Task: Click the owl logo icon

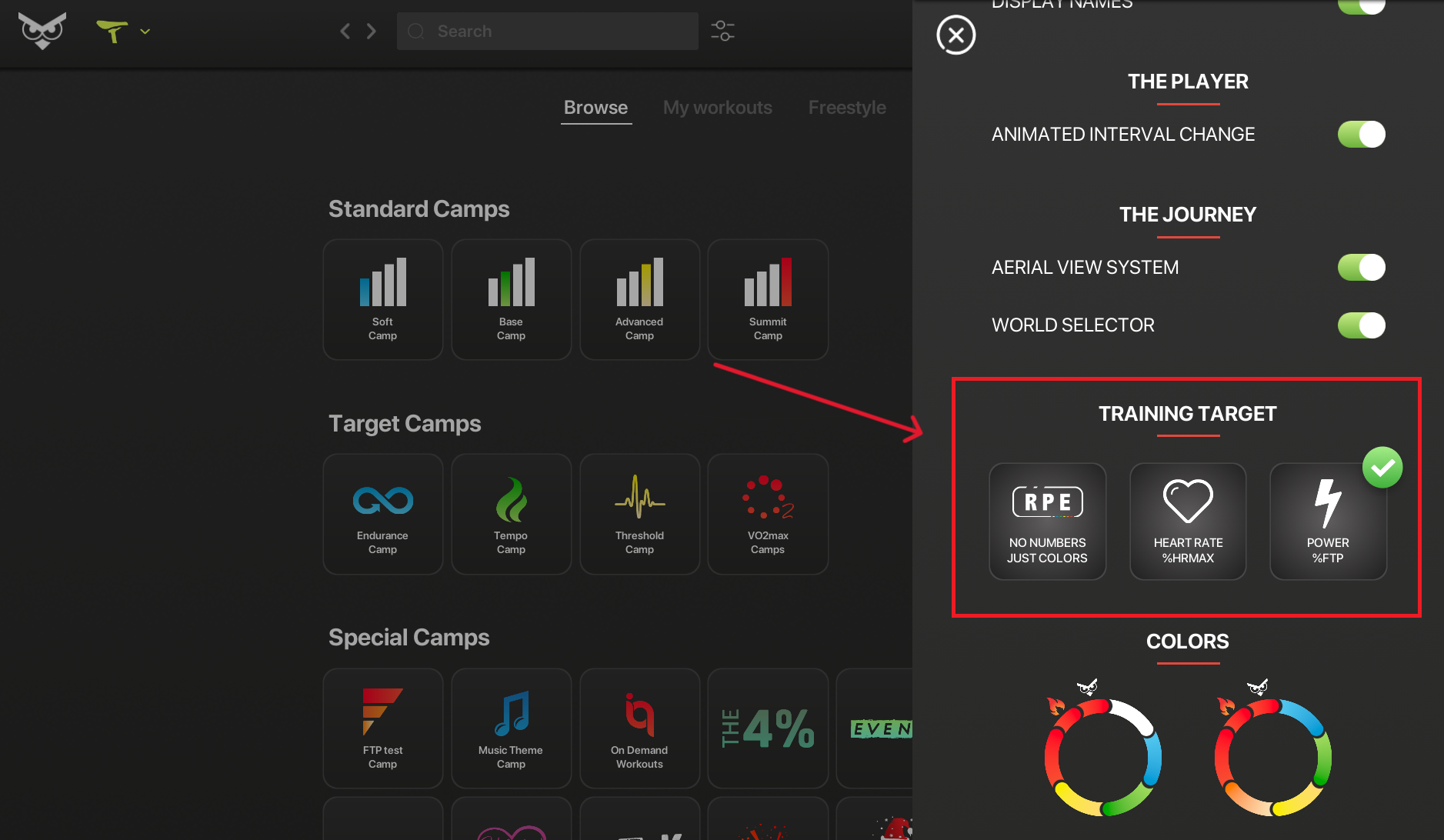Action: (42, 31)
